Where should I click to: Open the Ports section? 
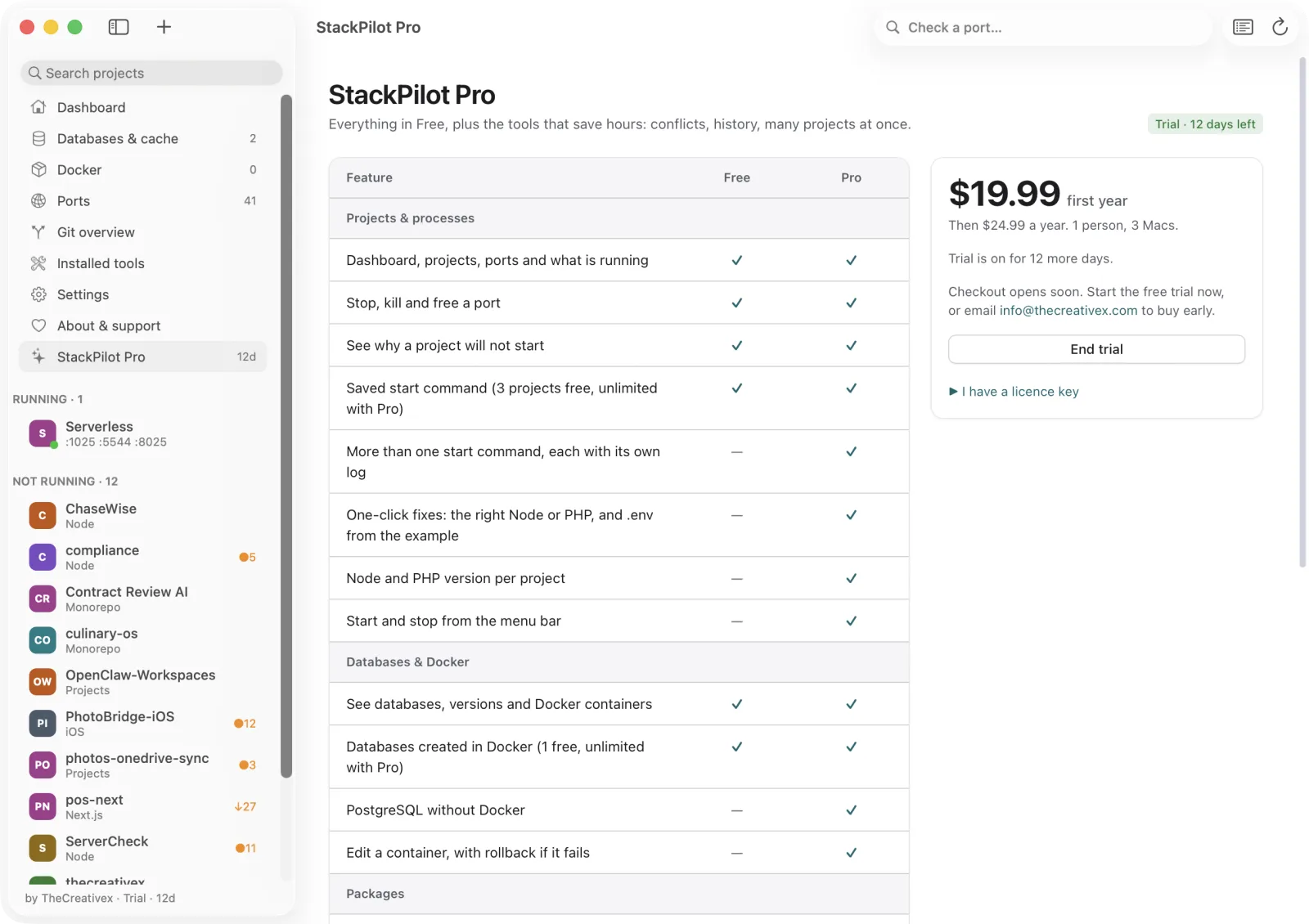coord(142,200)
